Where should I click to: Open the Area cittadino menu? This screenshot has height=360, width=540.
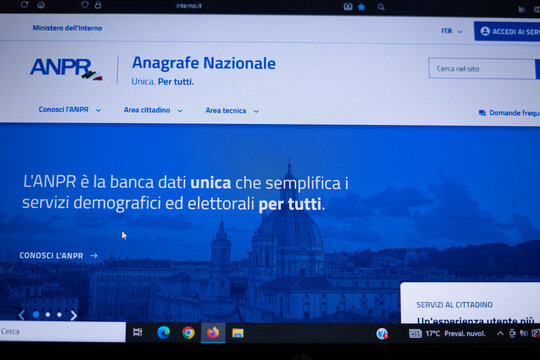click(x=147, y=110)
